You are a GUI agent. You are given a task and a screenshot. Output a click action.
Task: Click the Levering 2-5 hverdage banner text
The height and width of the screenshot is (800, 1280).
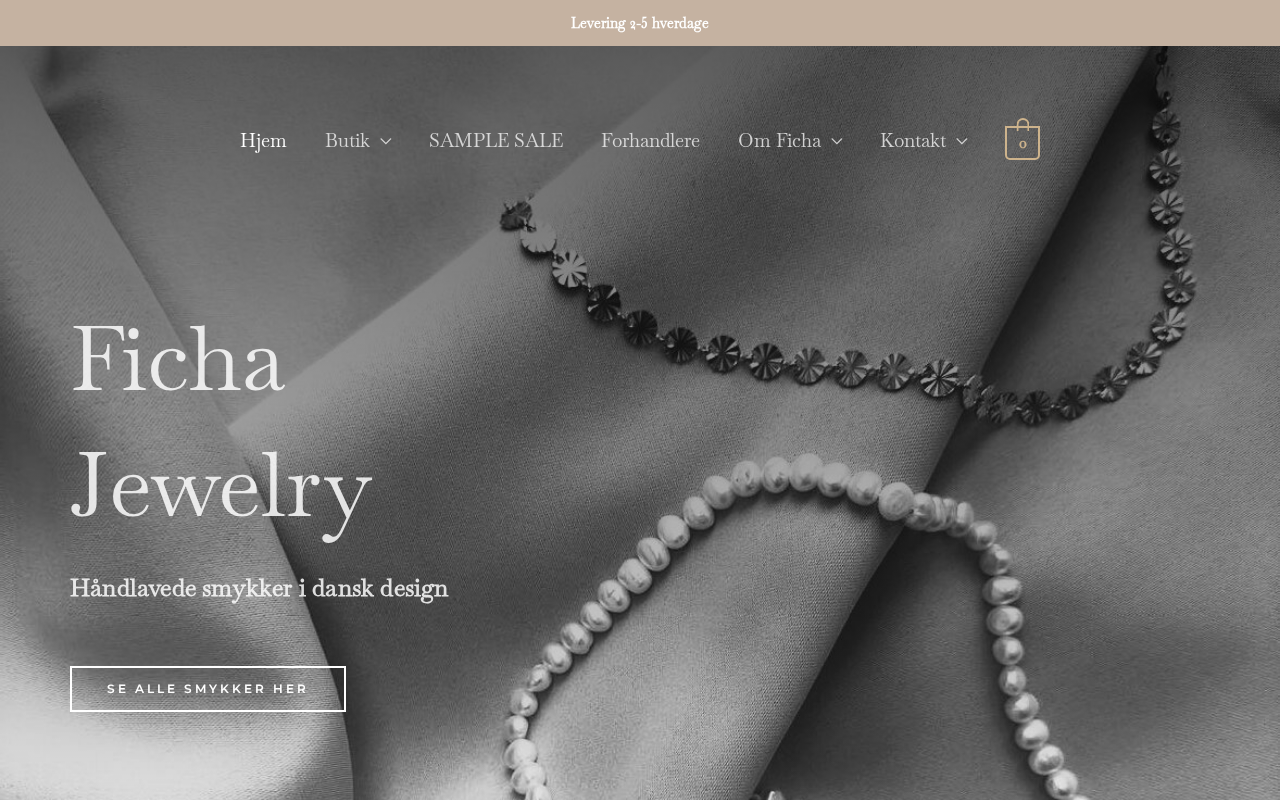click(640, 23)
